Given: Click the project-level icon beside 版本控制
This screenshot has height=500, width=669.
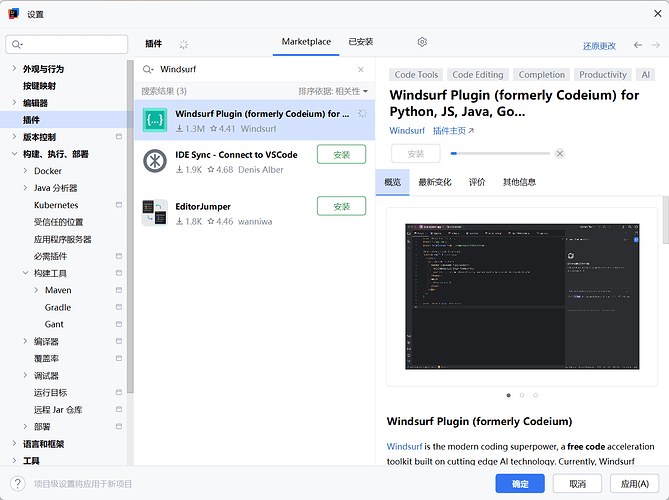Looking at the screenshot, I should tap(119, 137).
